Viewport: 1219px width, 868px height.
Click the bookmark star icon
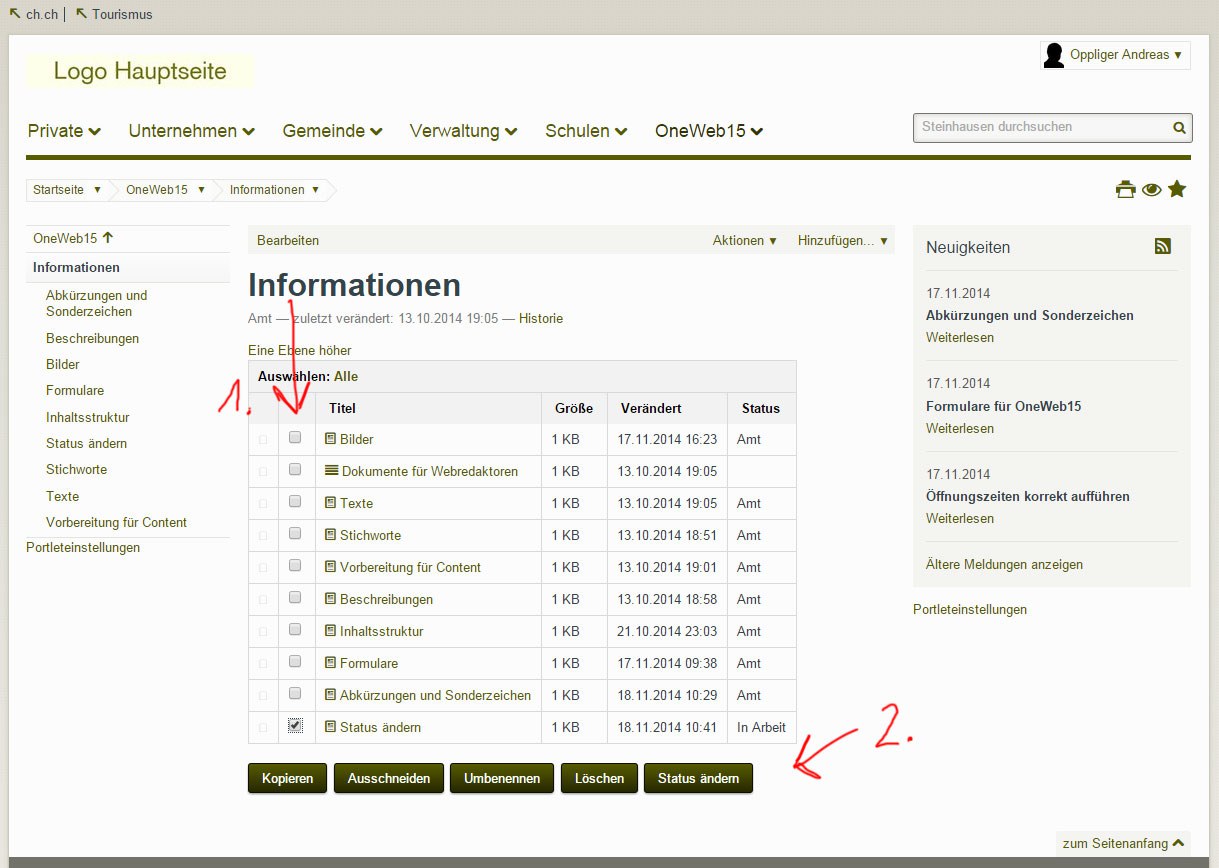tap(1177, 188)
